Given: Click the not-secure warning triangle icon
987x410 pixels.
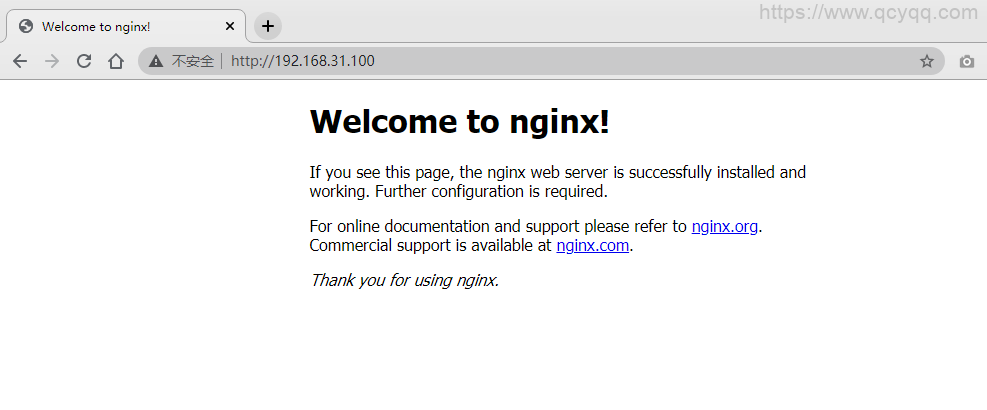Looking at the screenshot, I should coord(155,61).
